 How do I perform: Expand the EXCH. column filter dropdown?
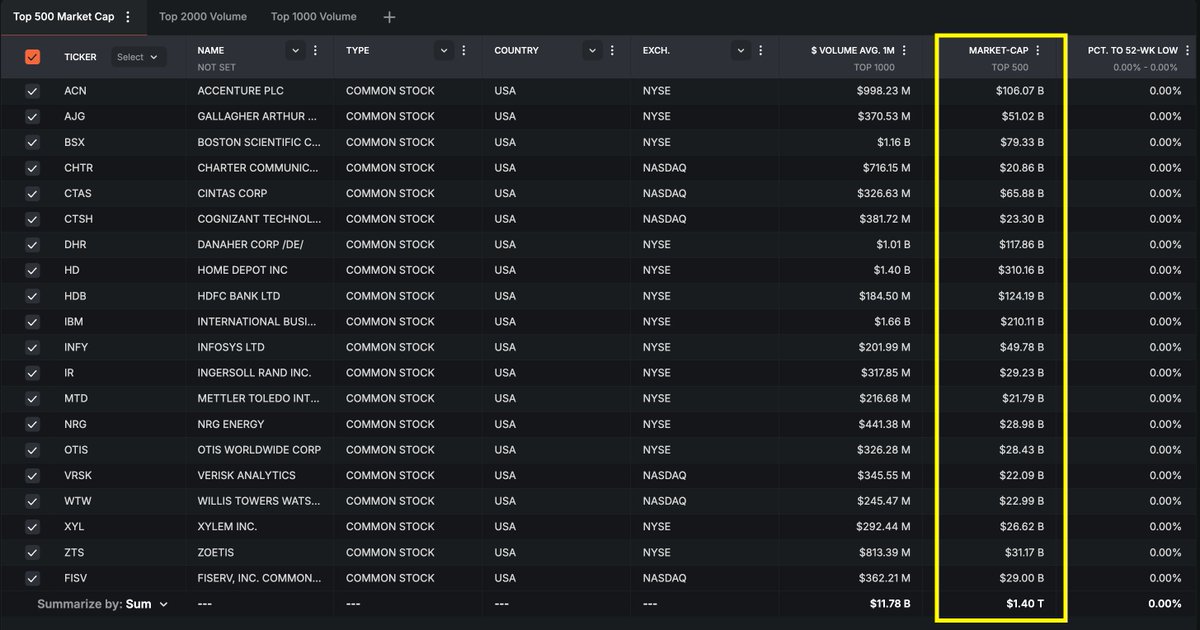741,50
